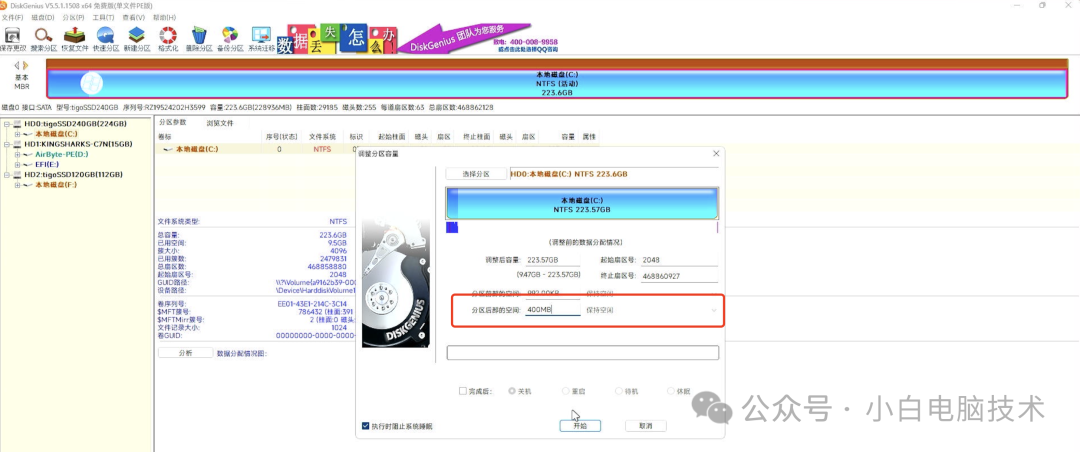Collapse the HD0:tigoSSD240GB tree node

pos(6,124)
